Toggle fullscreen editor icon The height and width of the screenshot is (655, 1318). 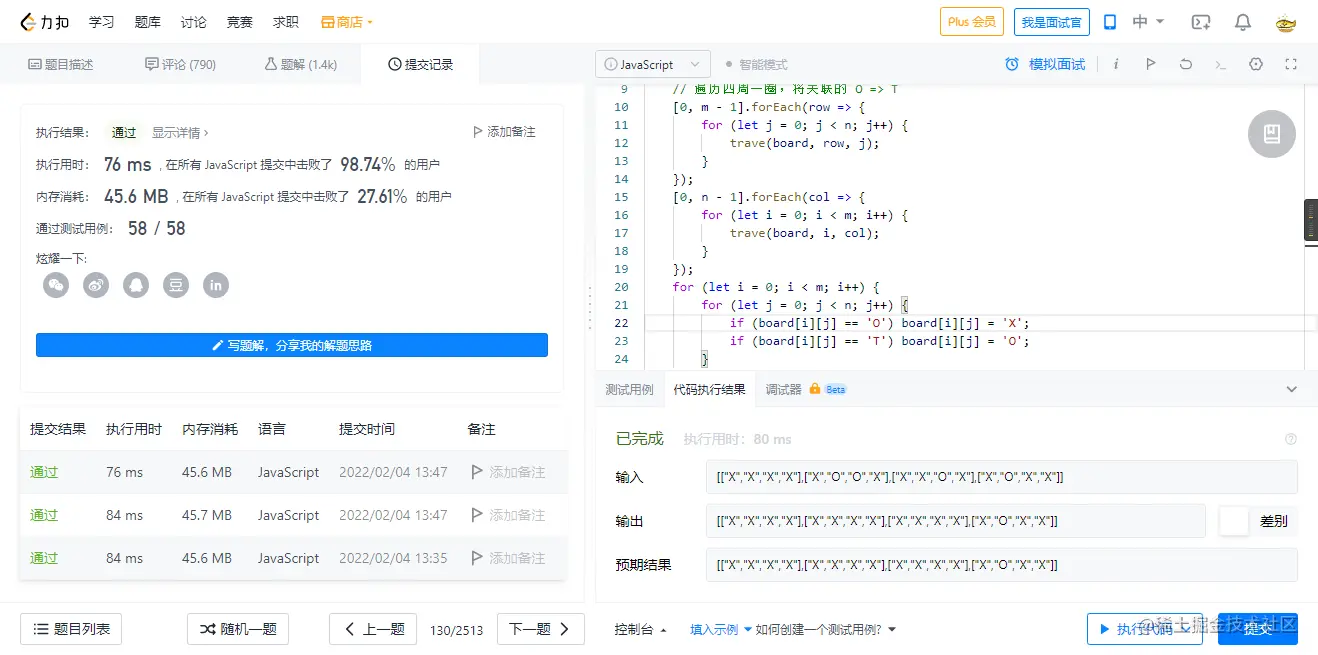pos(1291,64)
